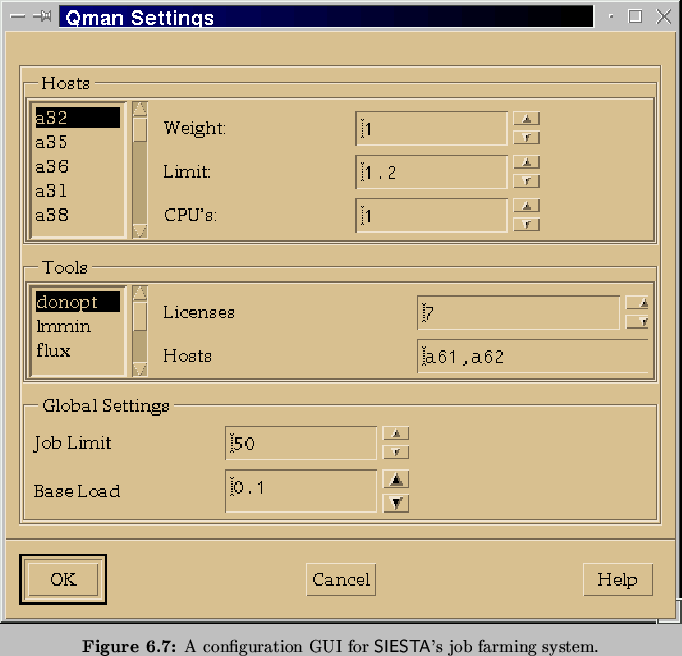
Task: Increase the Weight value with up arrow
Action: [x=527, y=118]
